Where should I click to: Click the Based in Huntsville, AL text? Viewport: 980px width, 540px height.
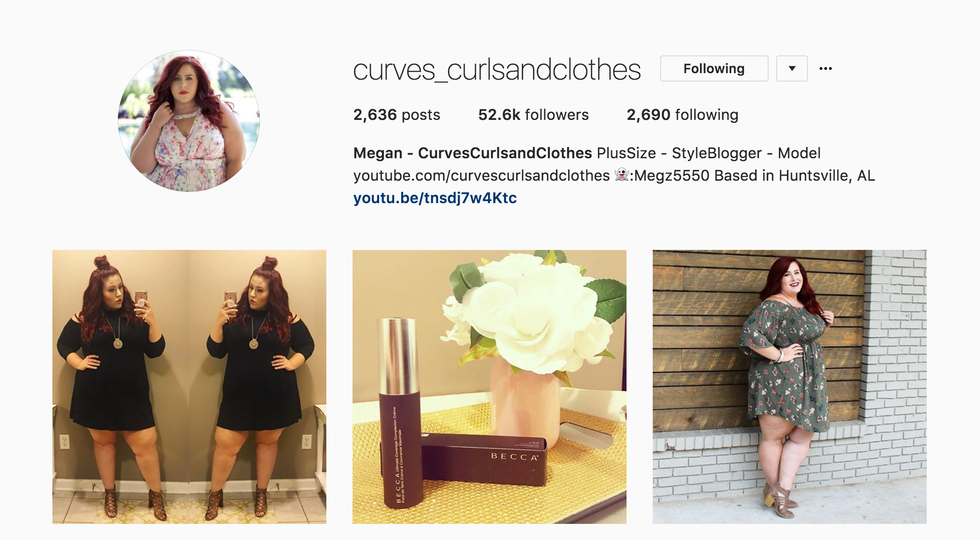click(794, 176)
